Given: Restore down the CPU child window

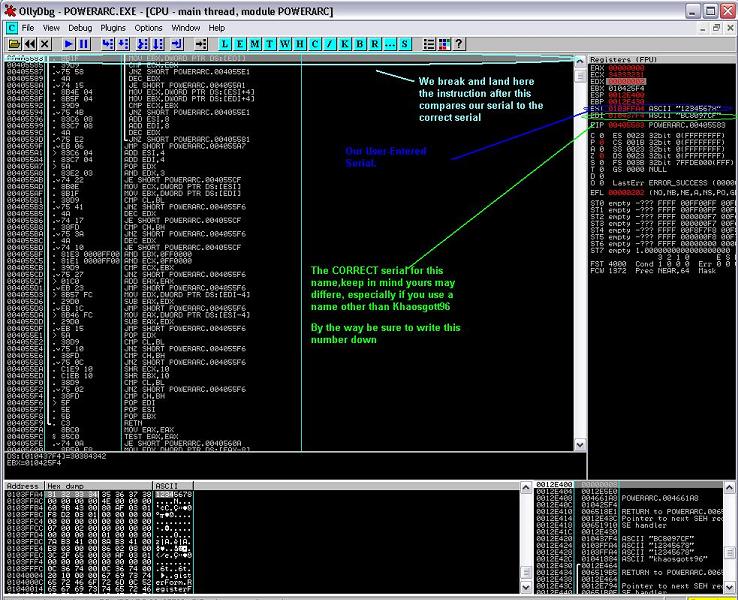Looking at the screenshot, I should [x=716, y=28].
